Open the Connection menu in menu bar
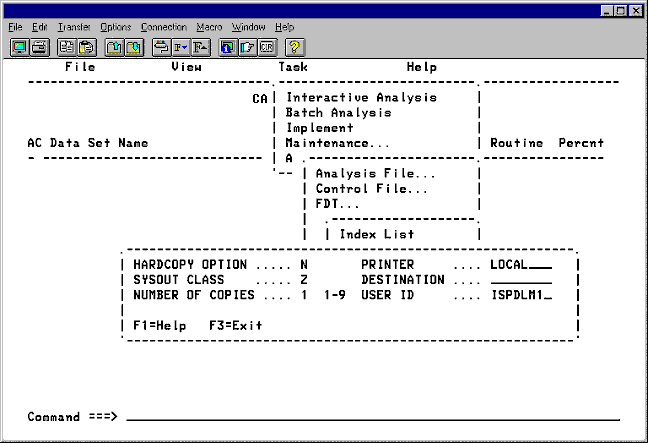 coord(163,26)
